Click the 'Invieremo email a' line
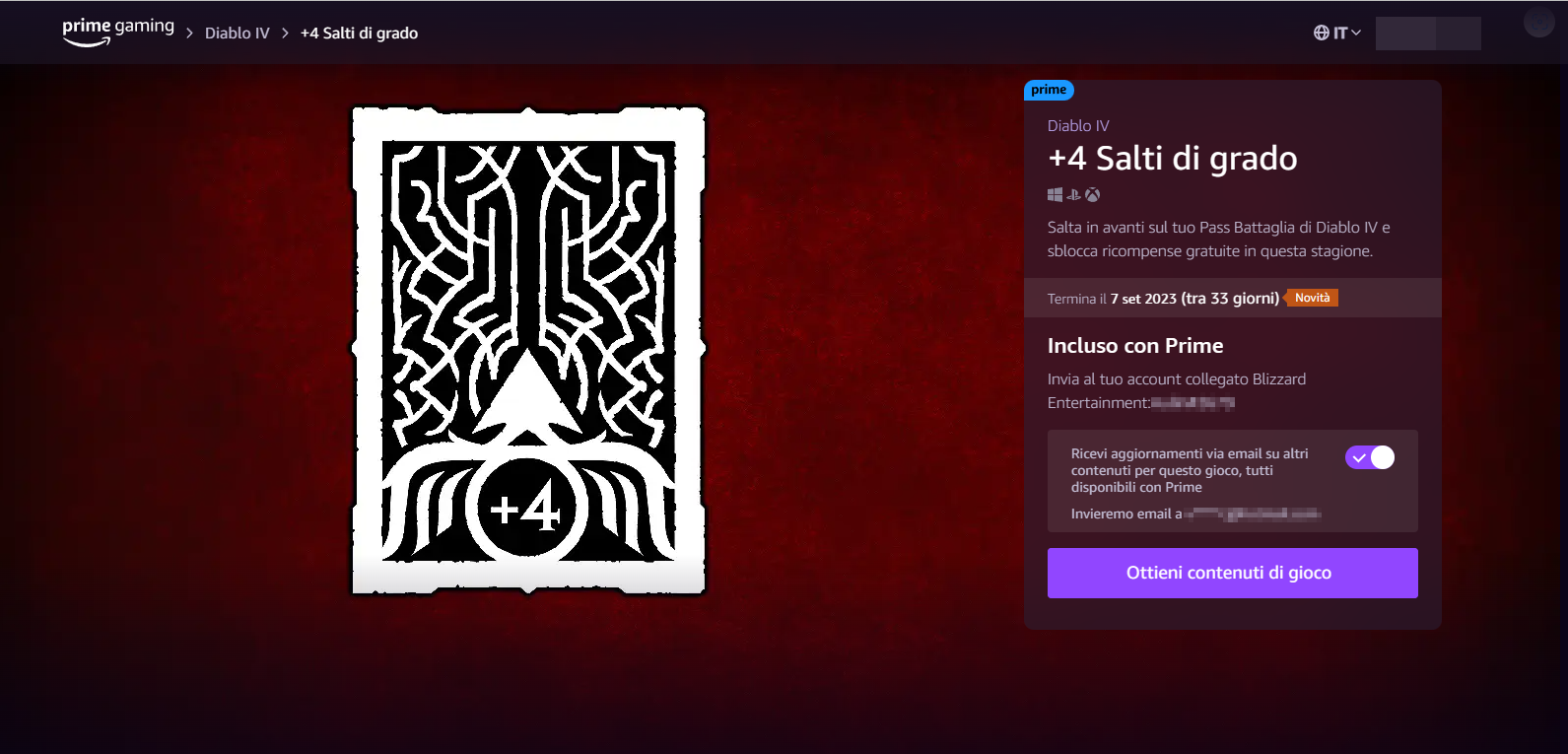This screenshot has height=754, width=1568. pos(1195,514)
